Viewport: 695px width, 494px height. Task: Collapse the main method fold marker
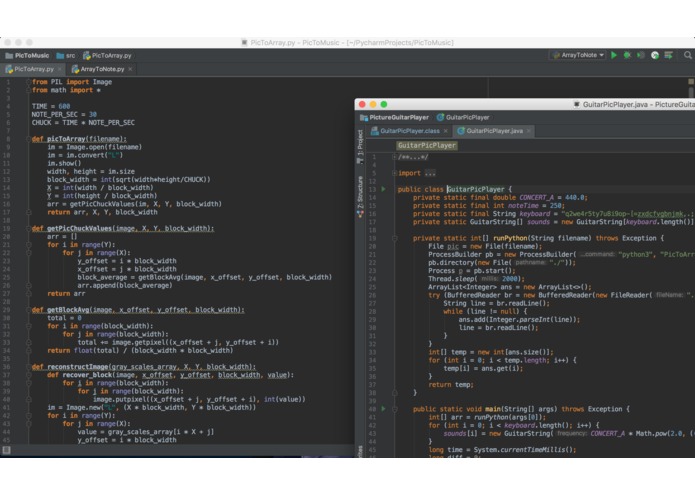394,409
